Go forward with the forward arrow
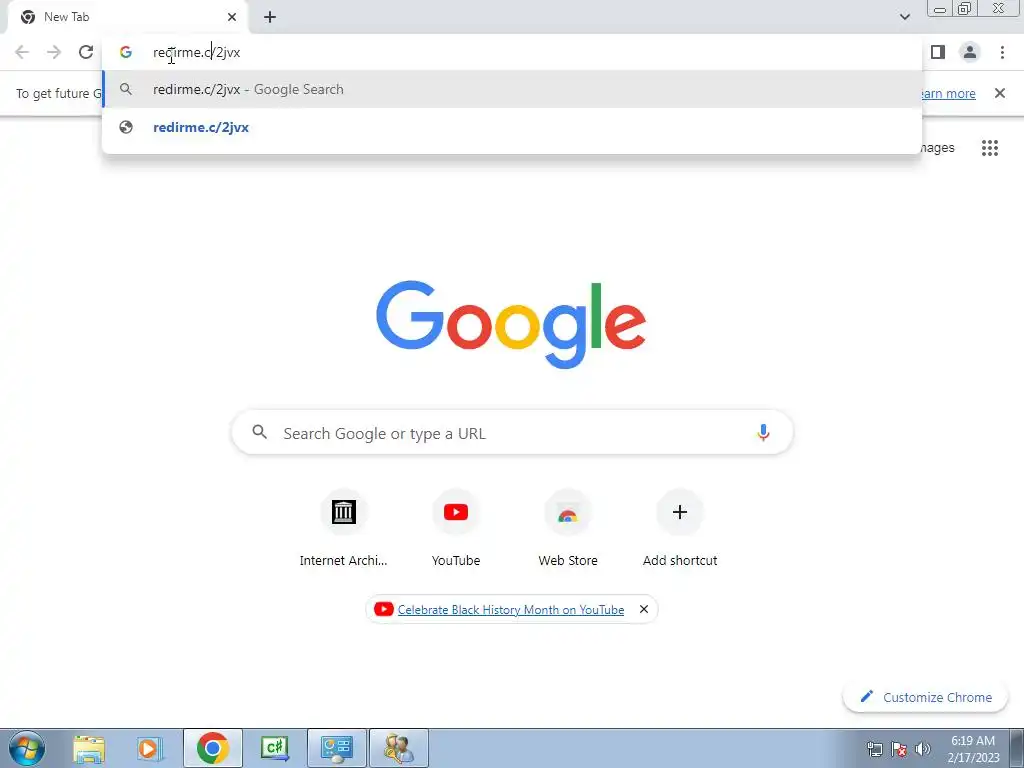This screenshot has height=768, width=1024. (x=54, y=52)
